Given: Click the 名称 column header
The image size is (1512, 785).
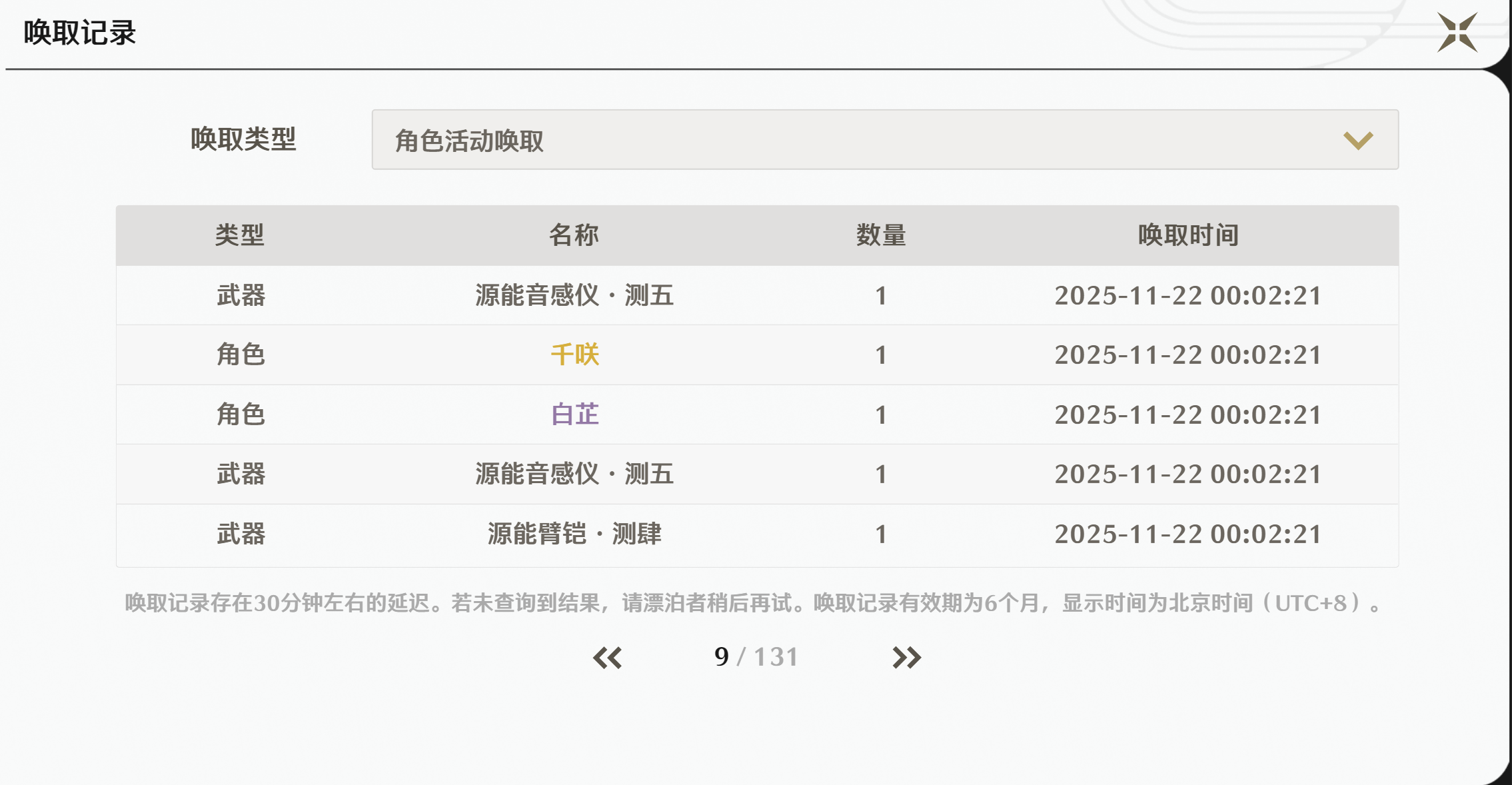Looking at the screenshot, I should tap(574, 235).
